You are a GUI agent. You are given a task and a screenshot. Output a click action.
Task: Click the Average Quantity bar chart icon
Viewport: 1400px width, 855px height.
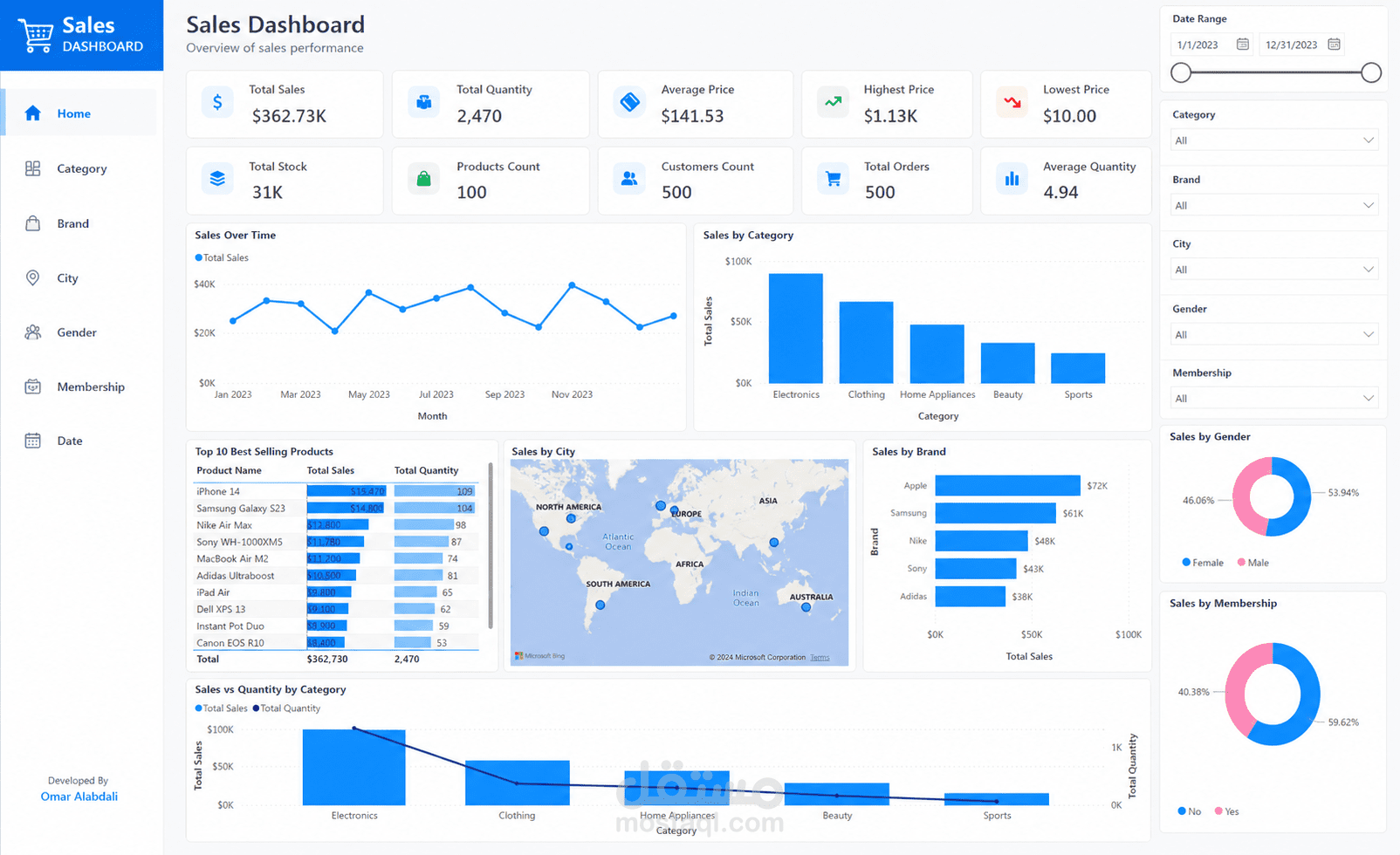[1012, 179]
